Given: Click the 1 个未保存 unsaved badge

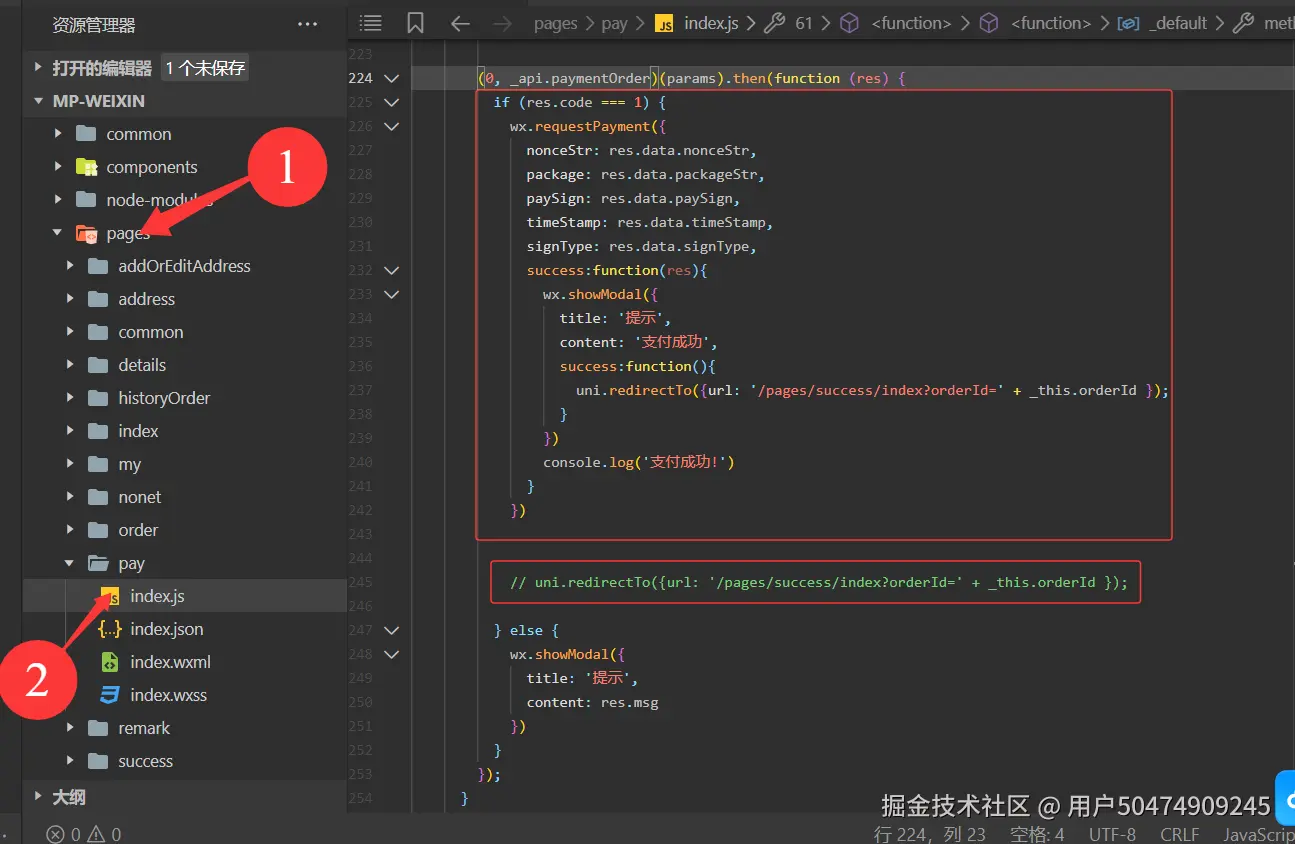Looking at the screenshot, I should tap(205, 68).
